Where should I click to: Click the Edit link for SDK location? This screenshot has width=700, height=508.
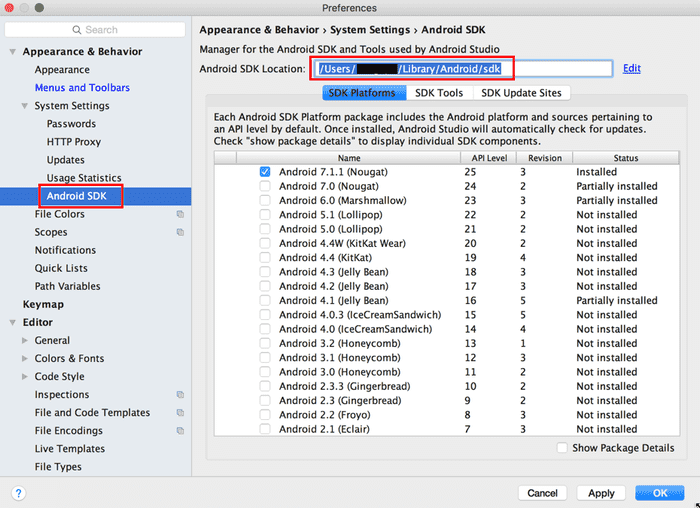point(632,68)
